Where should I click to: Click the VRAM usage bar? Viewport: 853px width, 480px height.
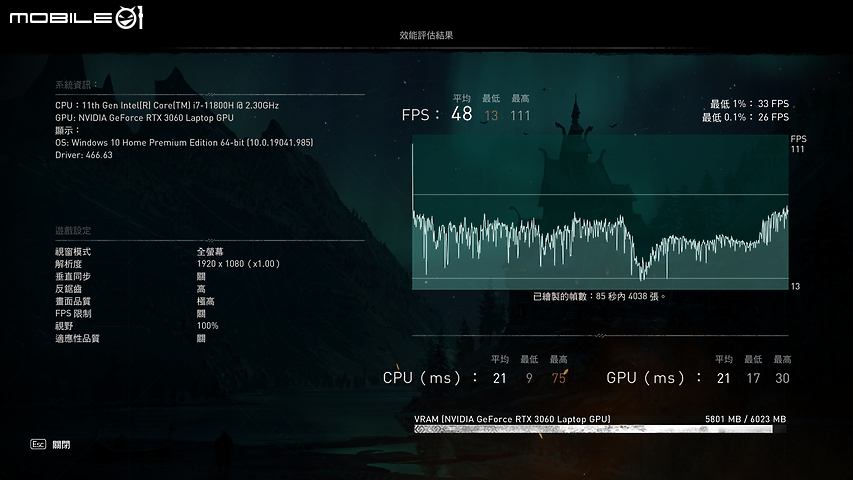pos(600,429)
